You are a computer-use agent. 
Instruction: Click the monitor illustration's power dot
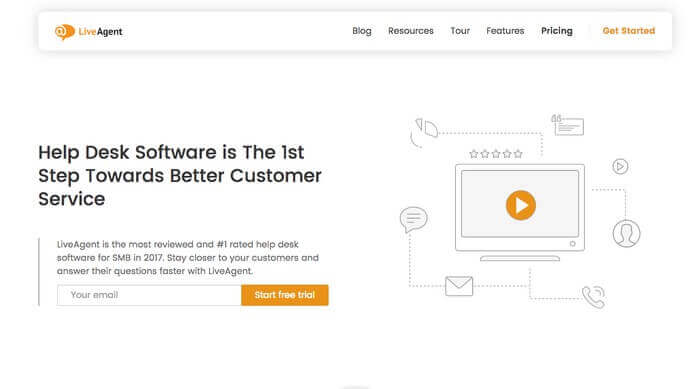(x=572, y=244)
